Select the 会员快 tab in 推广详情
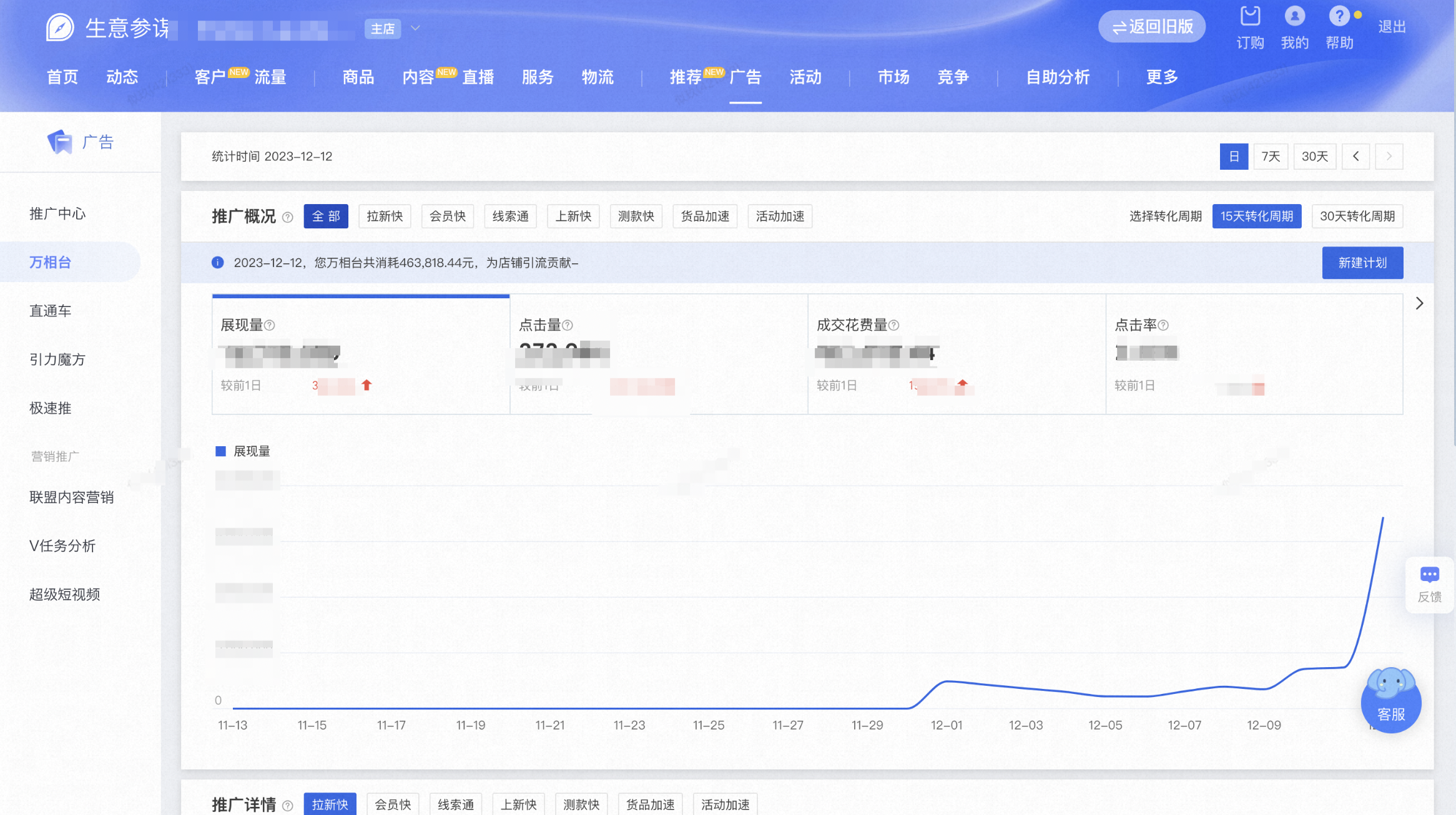 pos(393,804)
